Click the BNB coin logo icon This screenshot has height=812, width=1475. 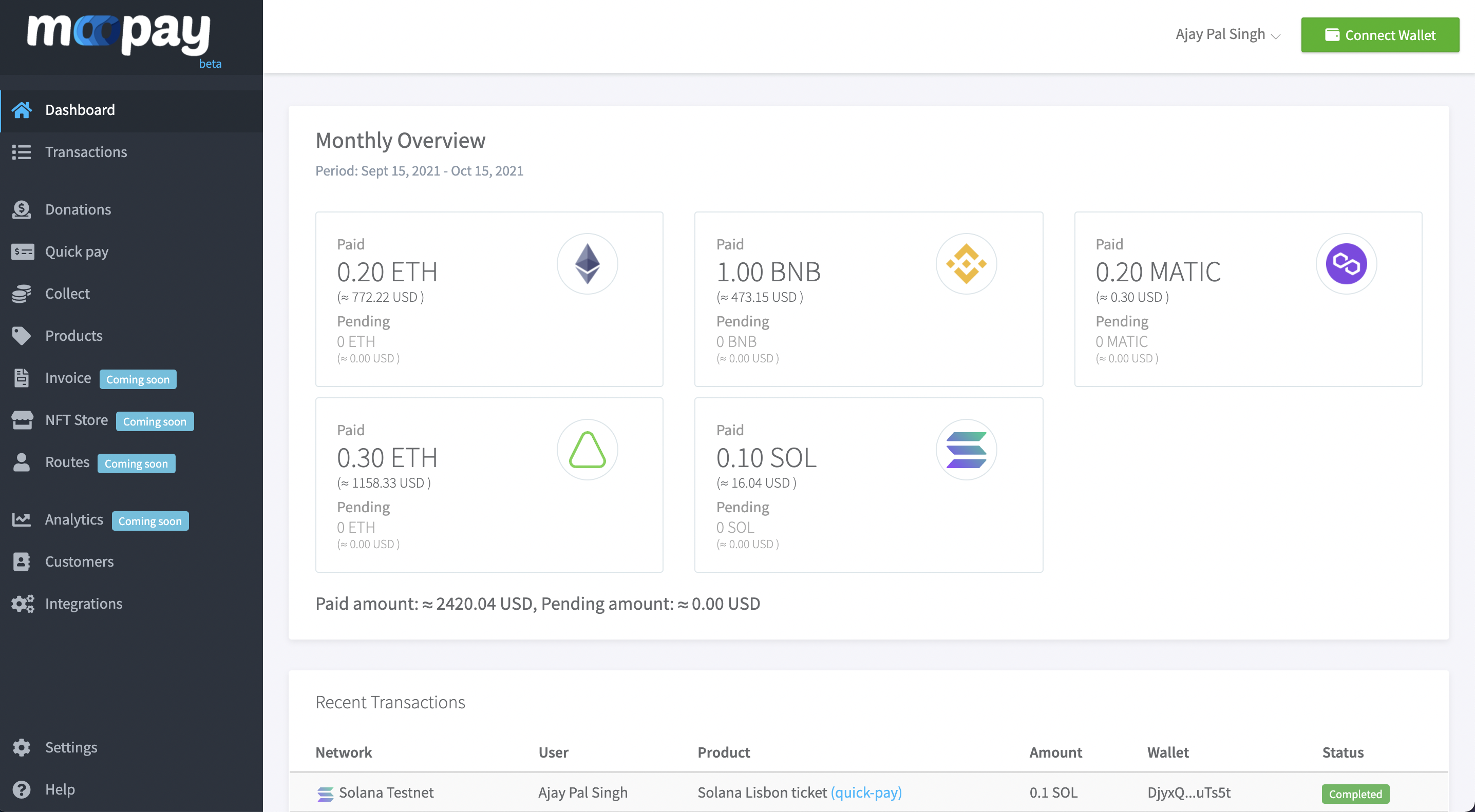click(966, 264)
